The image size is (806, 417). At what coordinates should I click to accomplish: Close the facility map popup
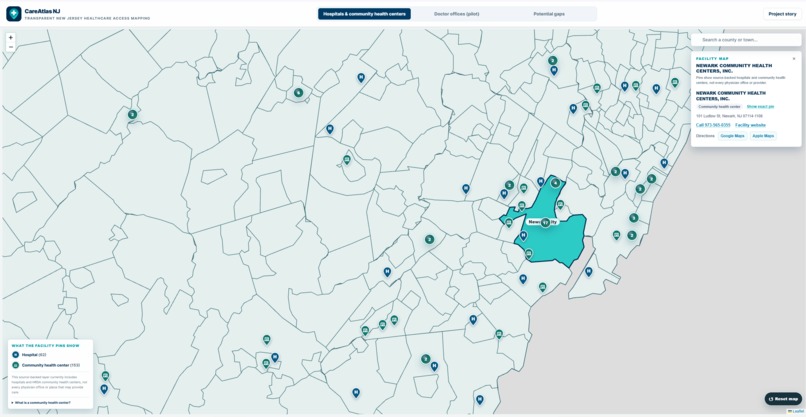point(794,59)
